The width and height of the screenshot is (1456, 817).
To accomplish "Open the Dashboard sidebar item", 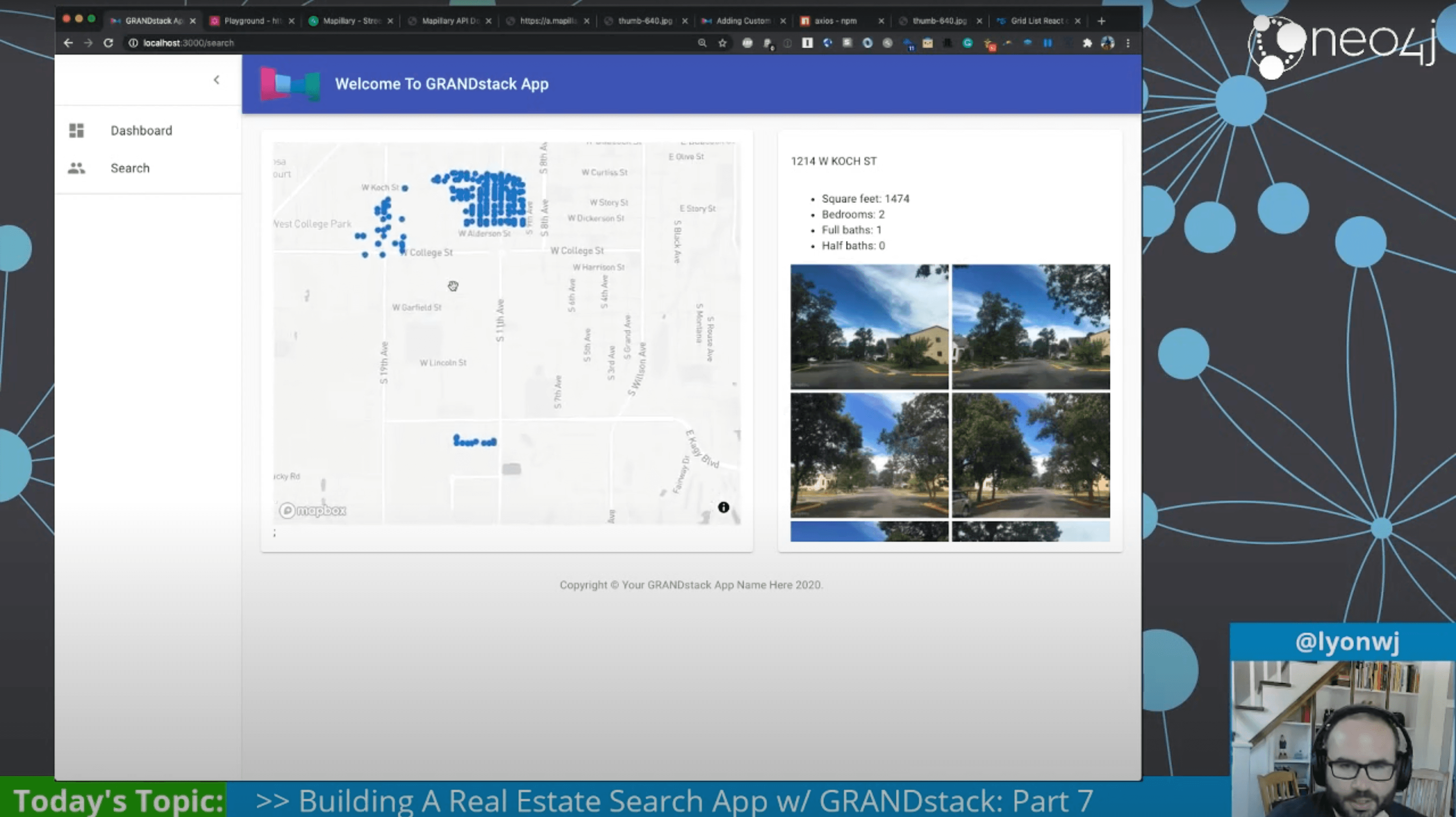I will click(x=141, y=130).
